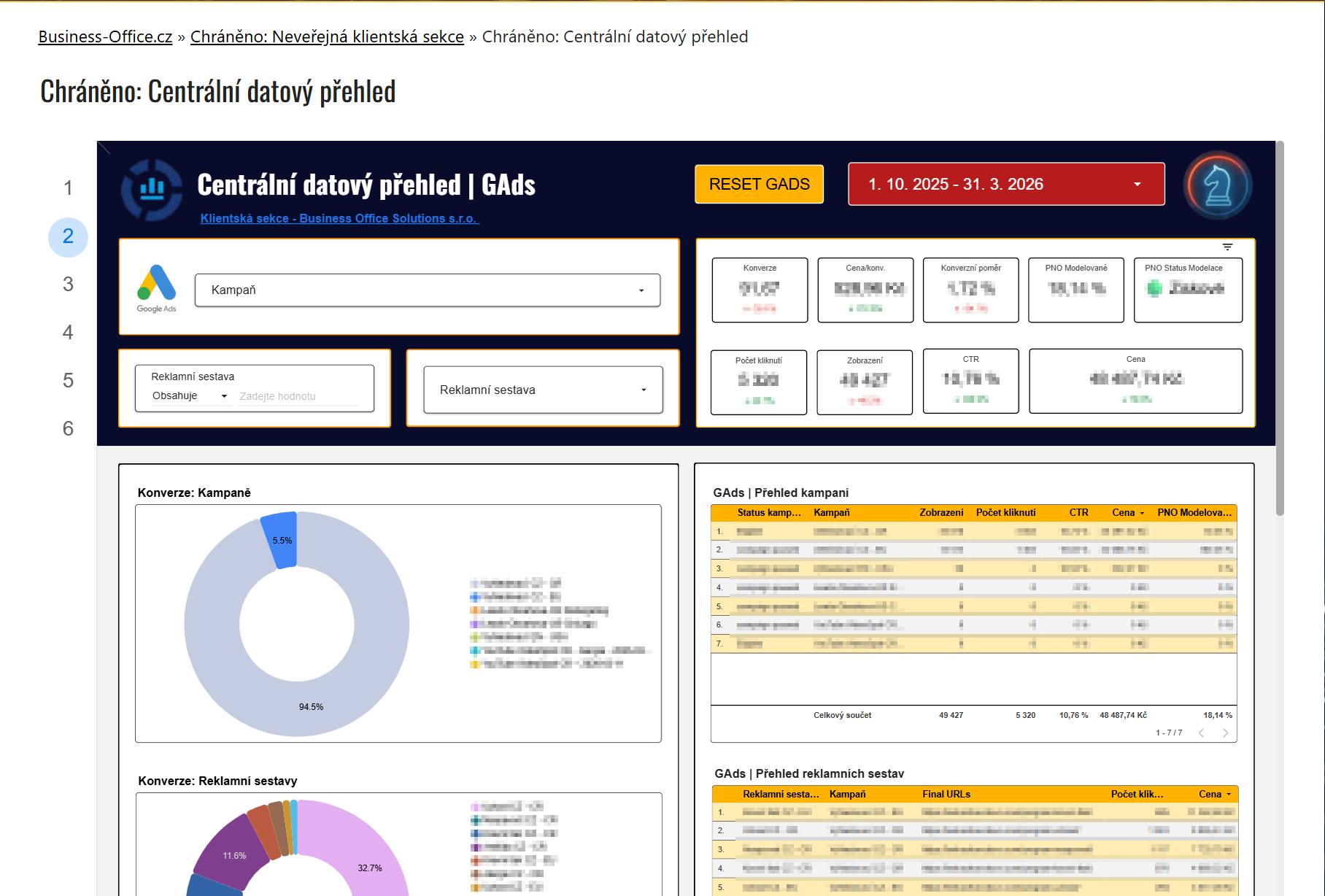
Task: Change the Obsahuje match type selector
Action: 190,396
